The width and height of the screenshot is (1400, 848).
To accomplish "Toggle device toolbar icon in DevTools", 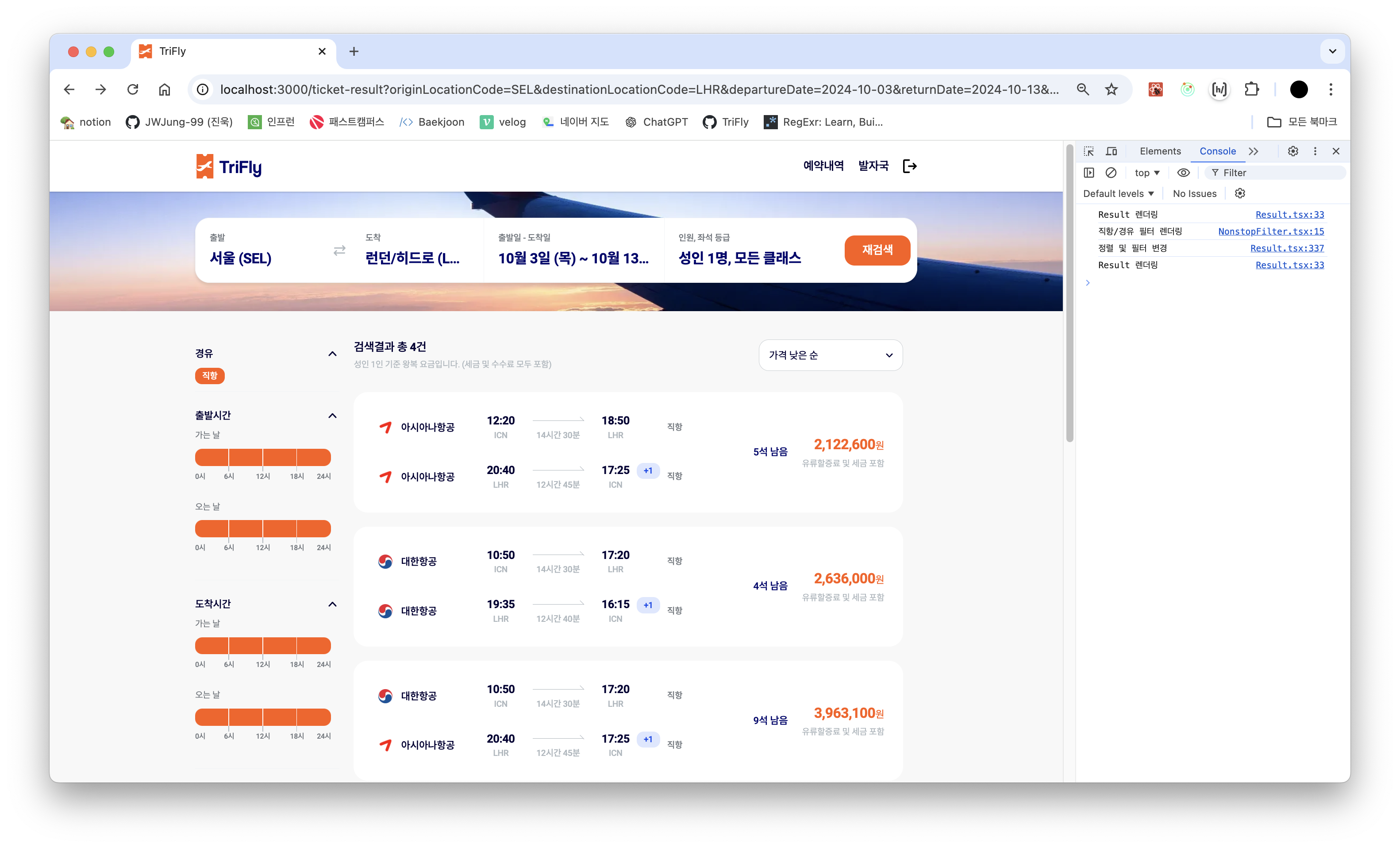I will 1112,151.
